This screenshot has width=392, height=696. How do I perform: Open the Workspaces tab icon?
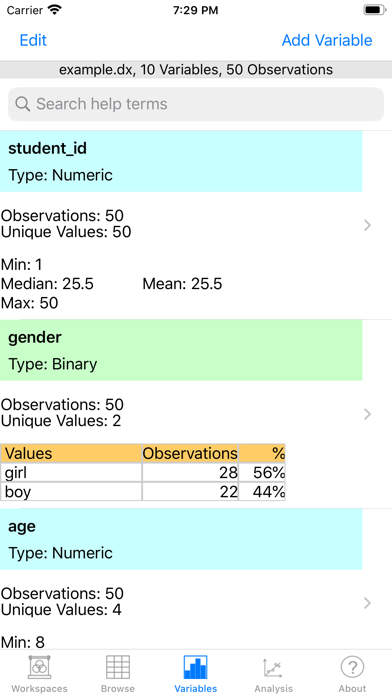40,667
